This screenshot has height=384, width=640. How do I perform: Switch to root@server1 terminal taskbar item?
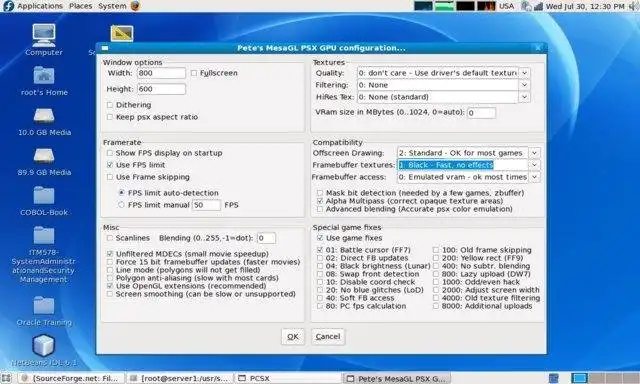pos(180,378)
